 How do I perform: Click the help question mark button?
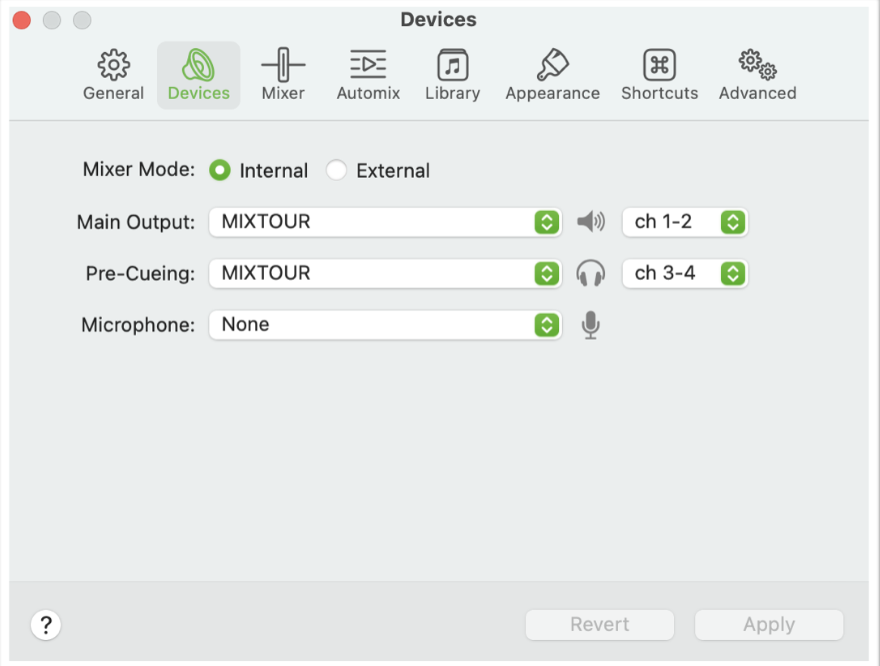click(x=45, y=624)
